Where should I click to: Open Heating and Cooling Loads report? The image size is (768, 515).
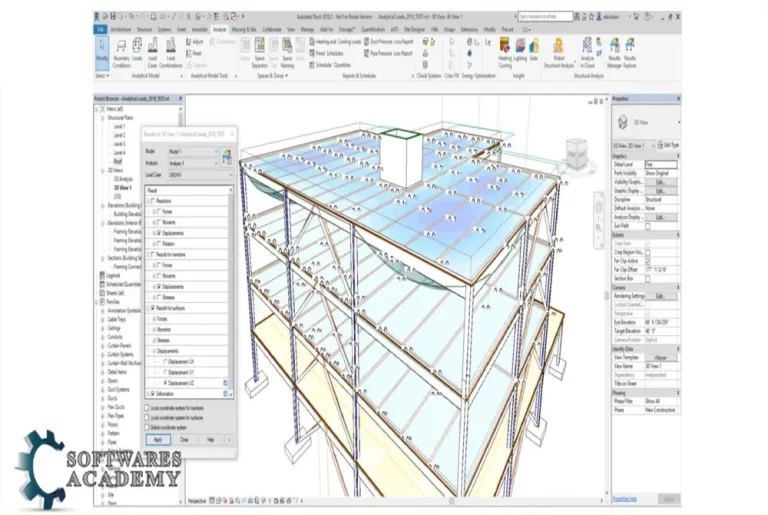[x=335, y=42]
